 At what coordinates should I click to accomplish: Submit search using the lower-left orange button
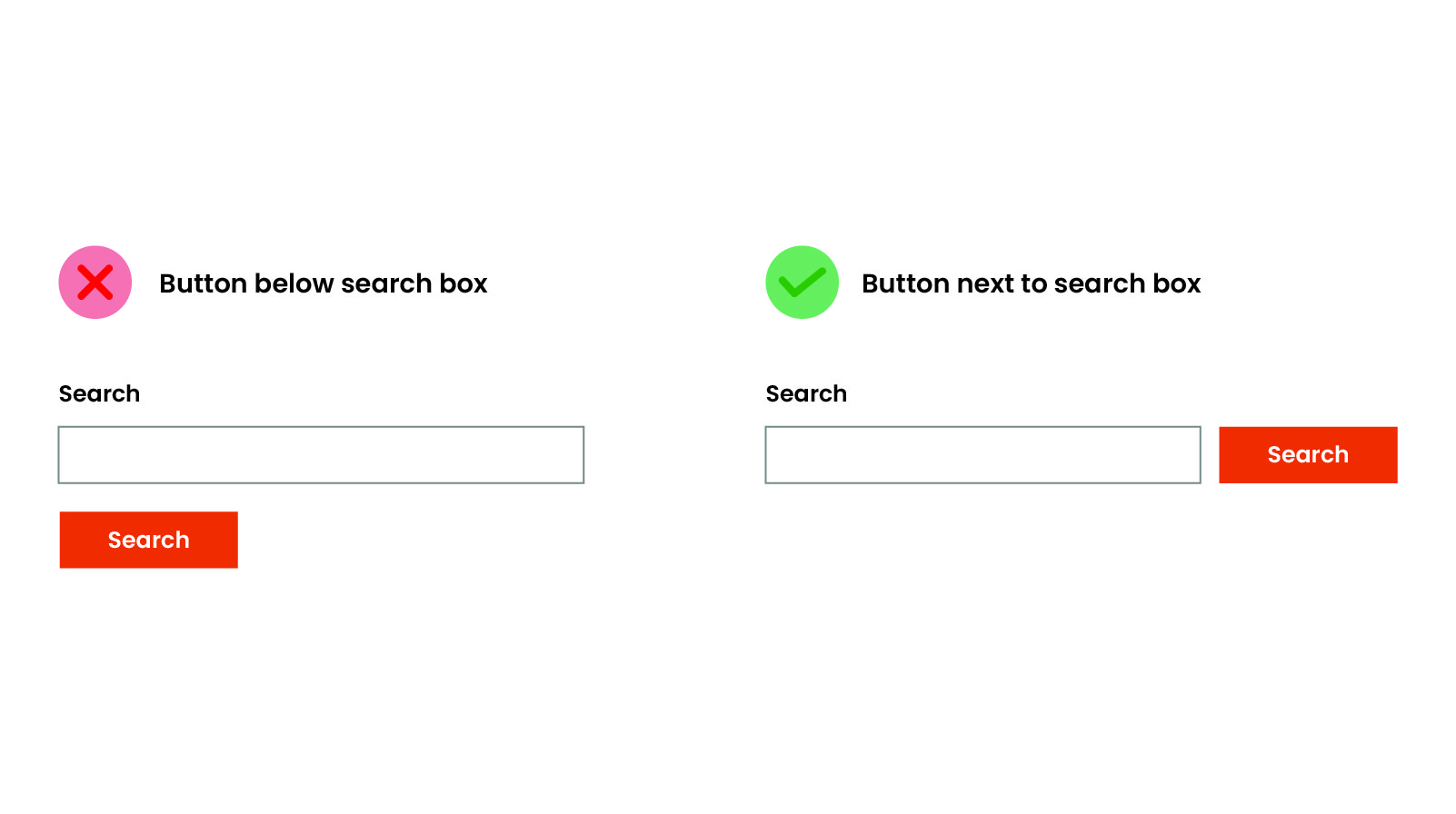tap(149, 540)
